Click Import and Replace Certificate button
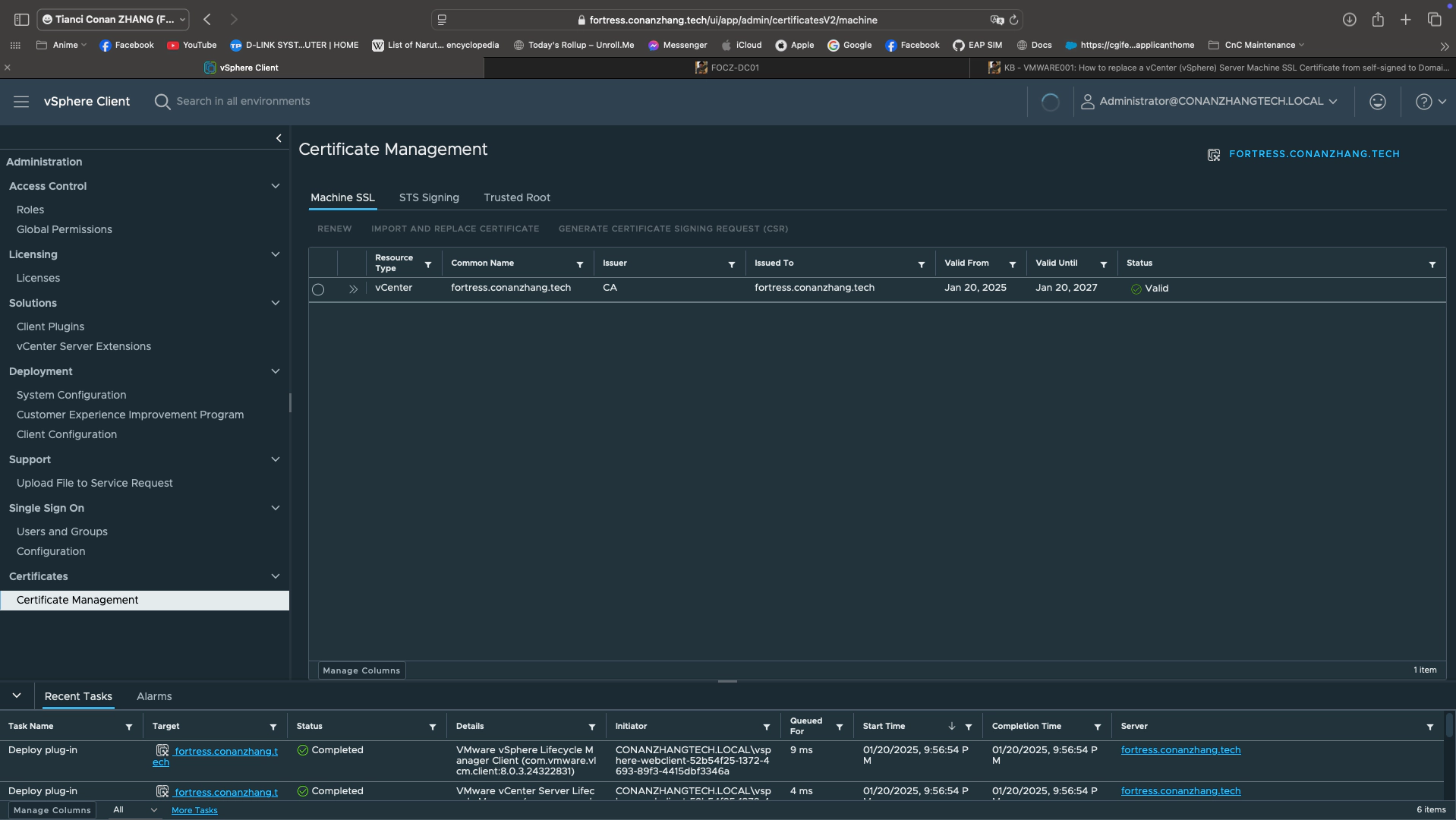The height and width of the screenshot is (820, 1456). (455, 229)
